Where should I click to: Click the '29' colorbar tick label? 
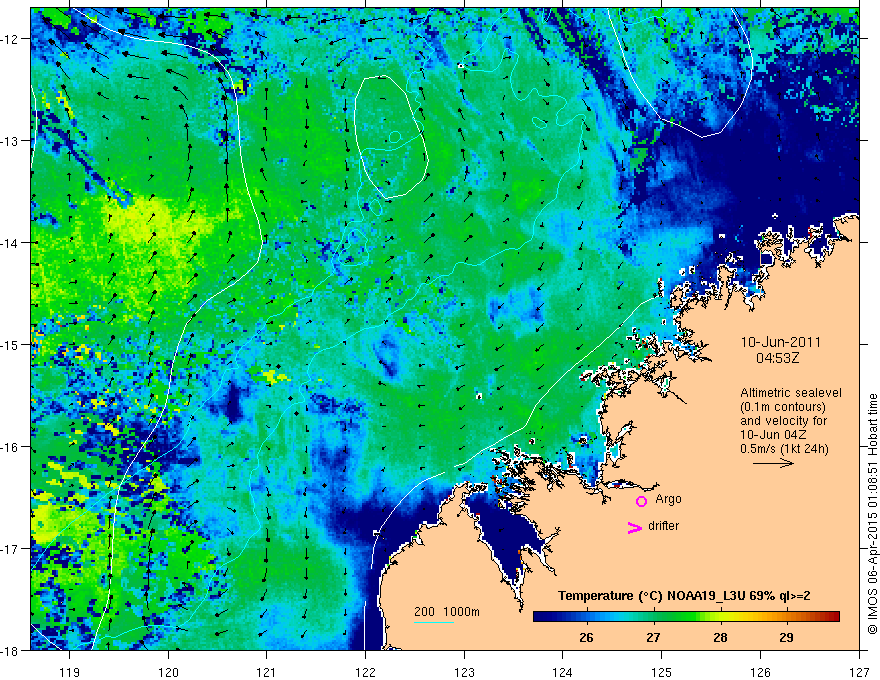pos(786,637)
